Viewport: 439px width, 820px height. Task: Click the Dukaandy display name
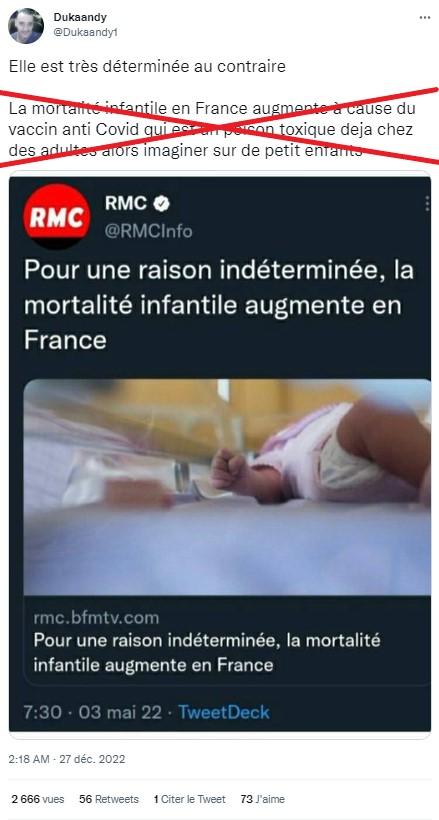click(80, 17)
